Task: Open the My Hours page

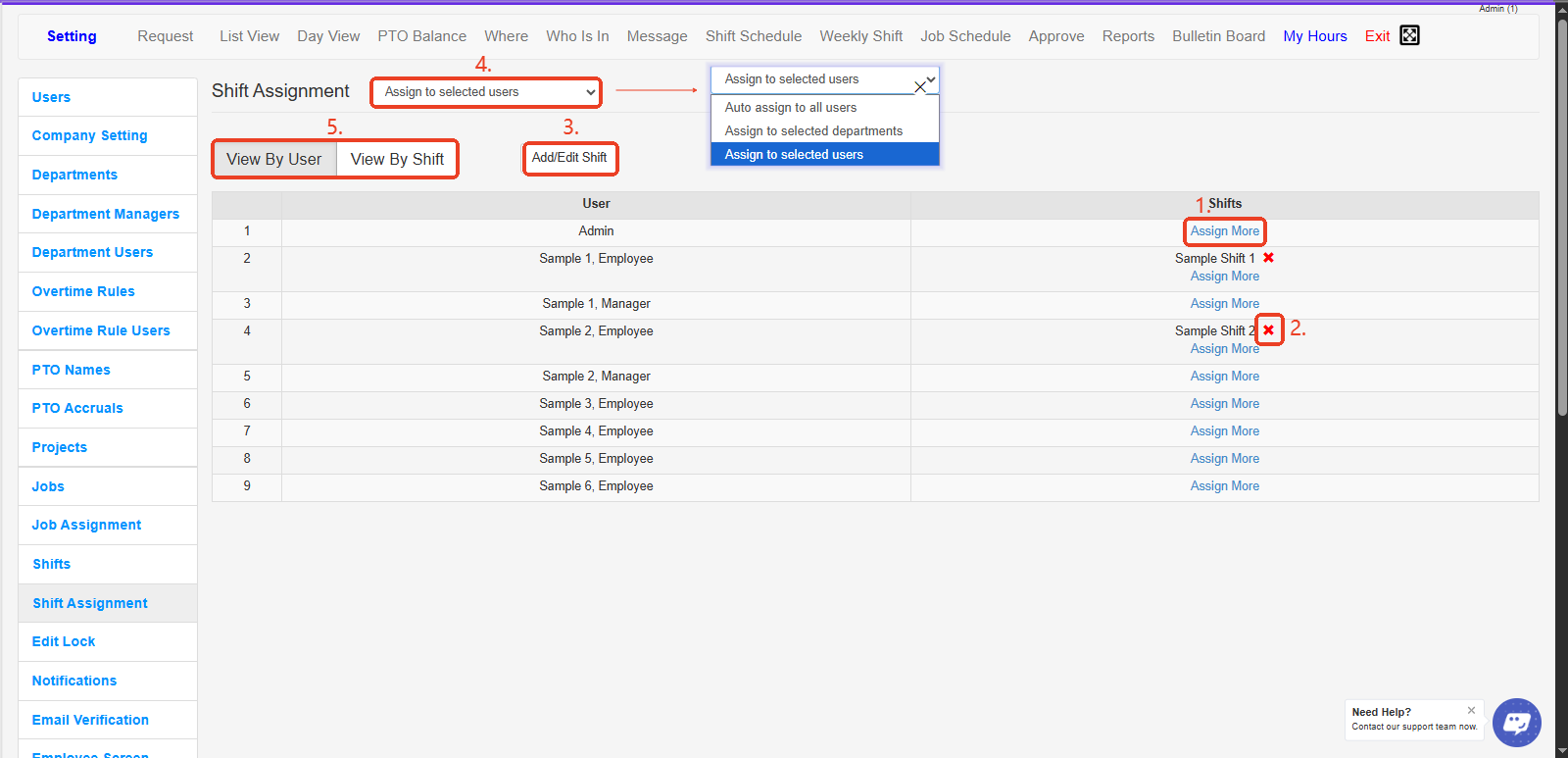Action: 1314,36
